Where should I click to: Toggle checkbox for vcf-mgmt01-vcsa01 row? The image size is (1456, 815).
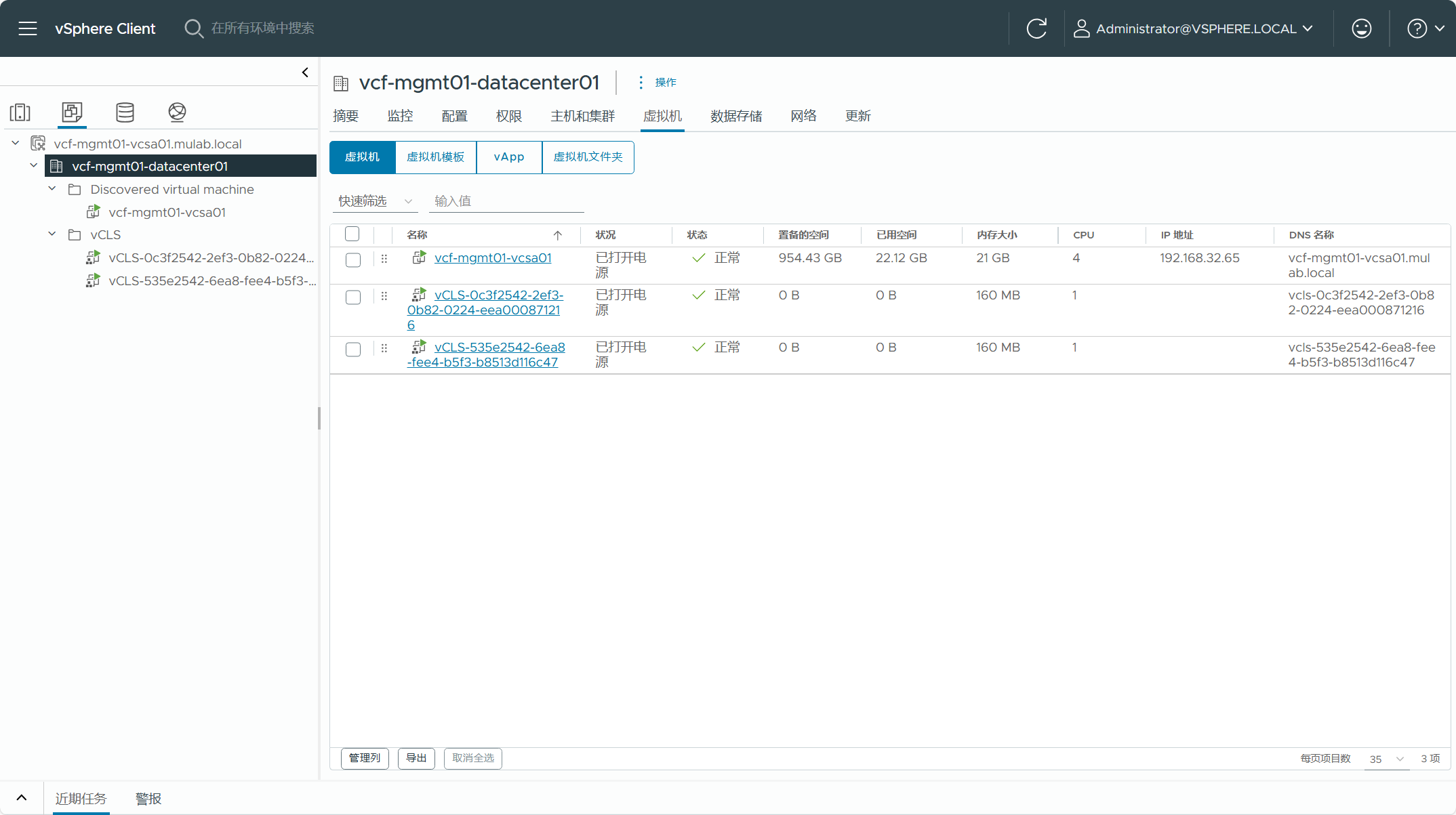click(x=353, y=259)
